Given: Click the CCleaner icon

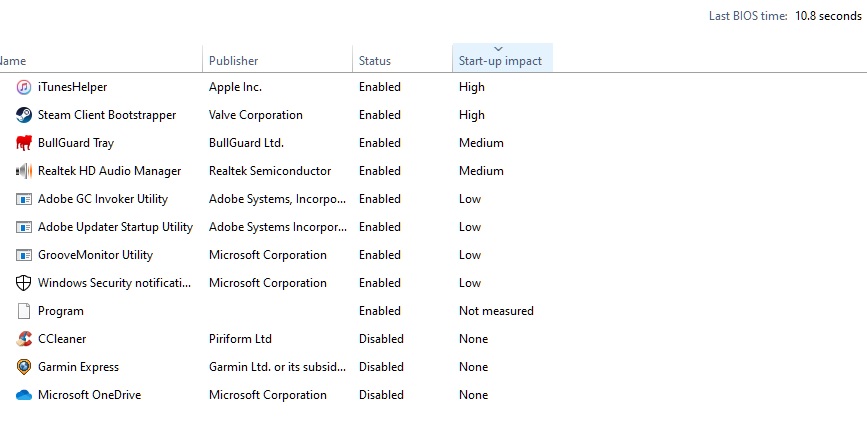Looking at the screenshot, I should click(x=23, y=339).
